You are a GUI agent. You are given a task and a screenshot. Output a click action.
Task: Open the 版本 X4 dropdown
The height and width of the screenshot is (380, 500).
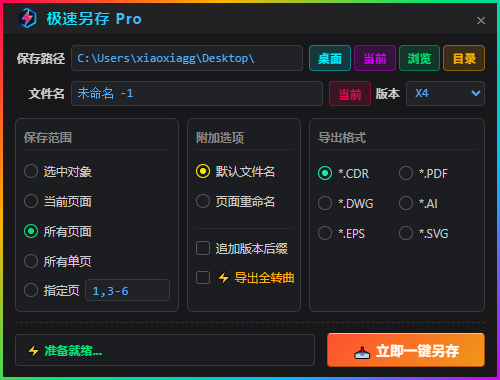coord(445,94)
